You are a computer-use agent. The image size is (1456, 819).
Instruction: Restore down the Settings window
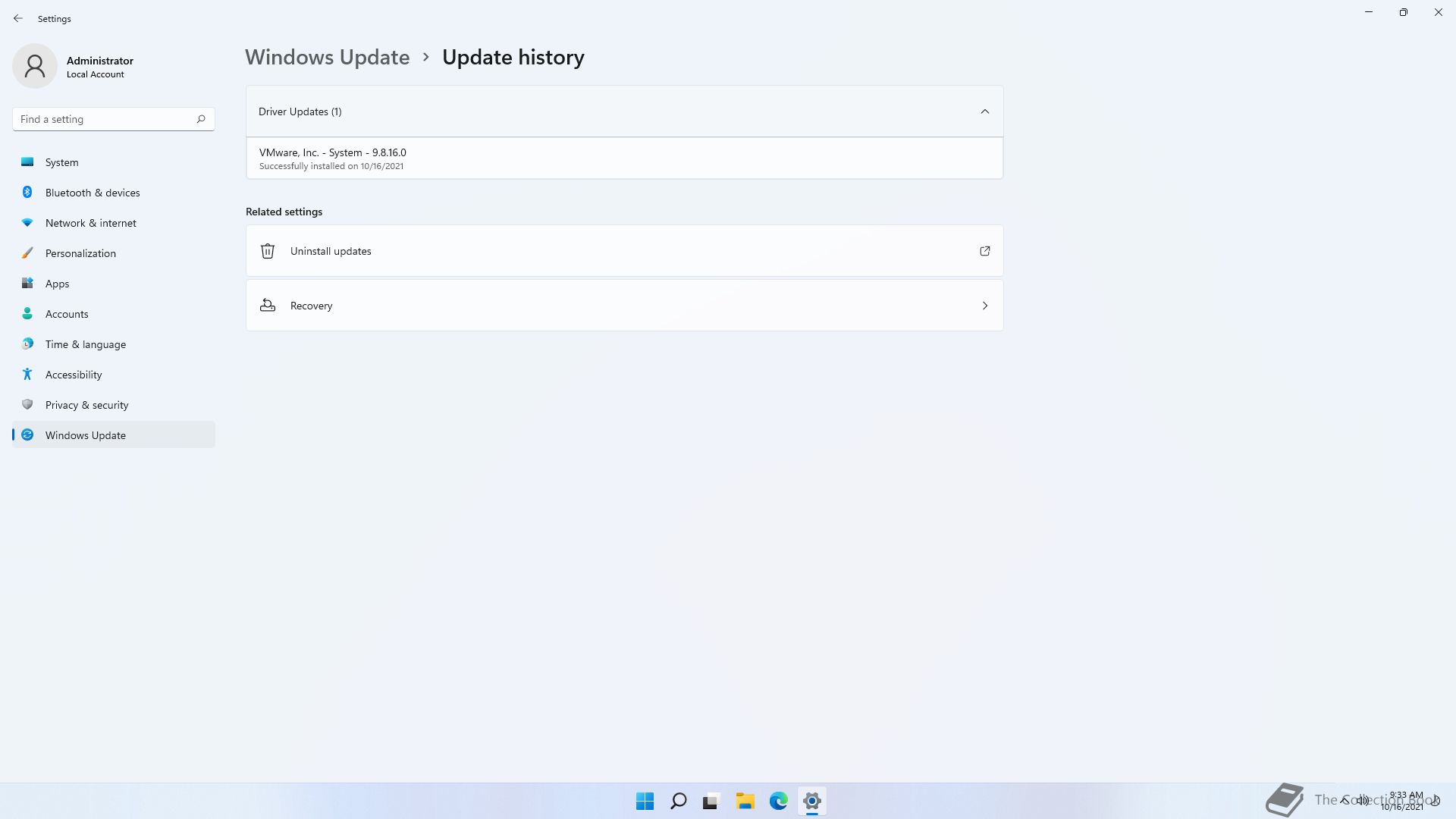point(1404,12)
